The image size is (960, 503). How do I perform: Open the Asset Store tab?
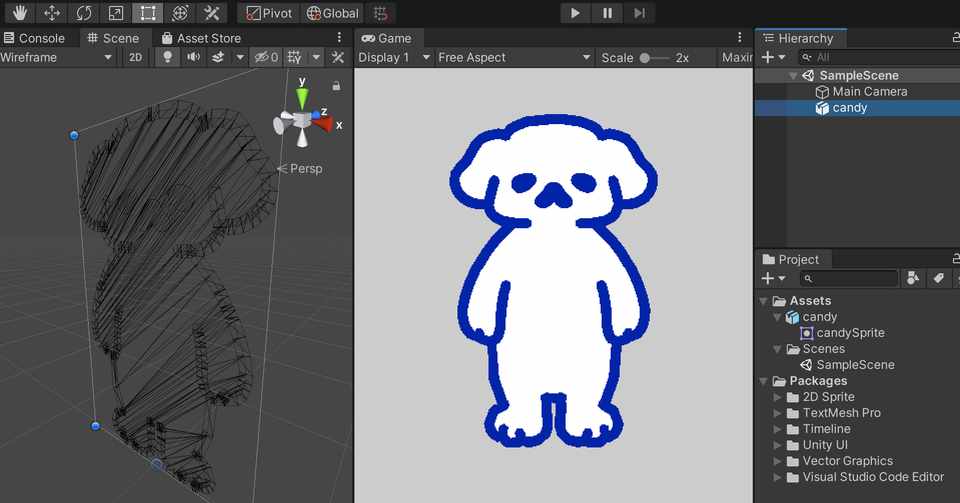(201, 38)
